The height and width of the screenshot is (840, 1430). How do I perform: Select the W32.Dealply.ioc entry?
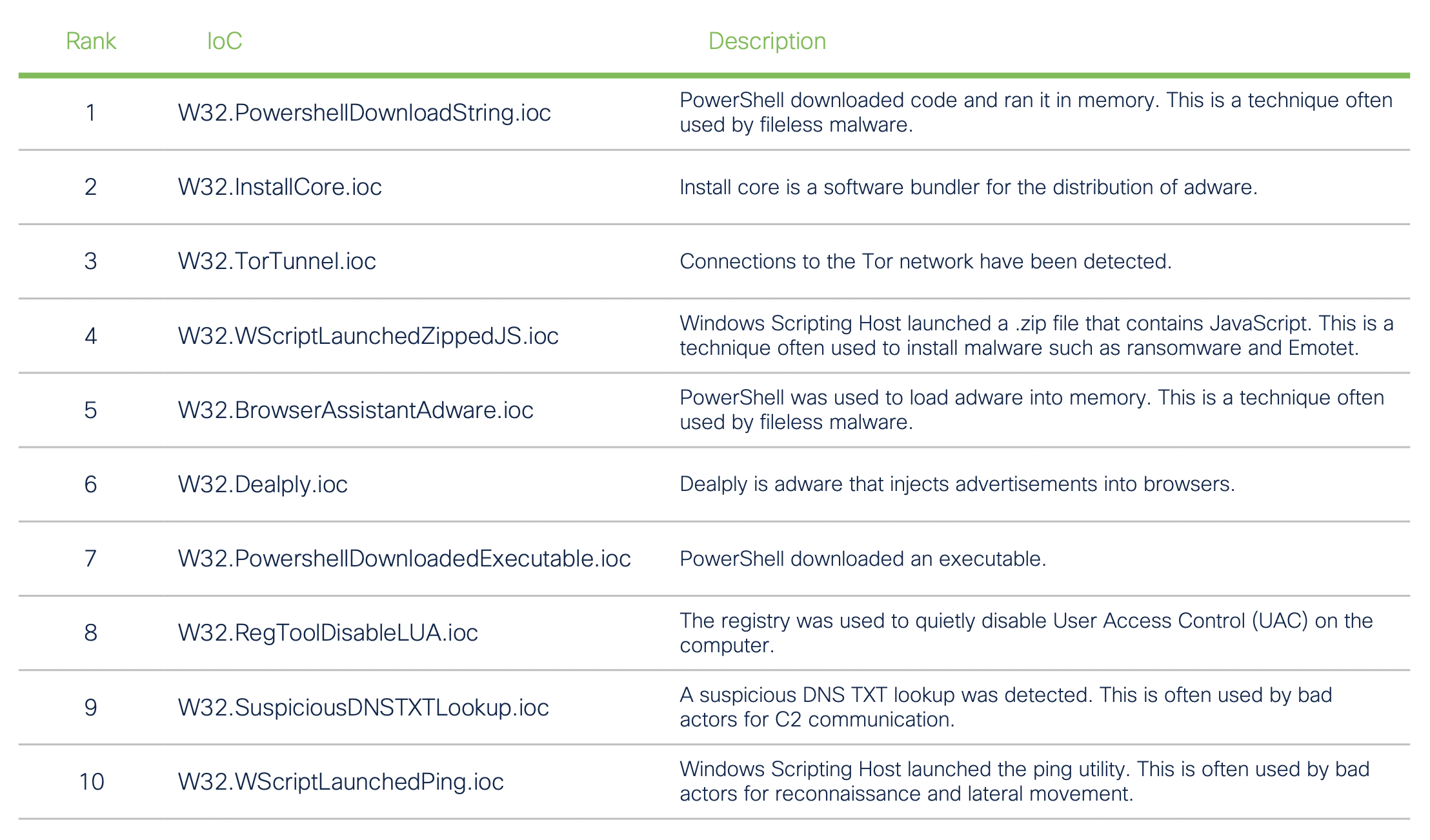pos(263,485)
